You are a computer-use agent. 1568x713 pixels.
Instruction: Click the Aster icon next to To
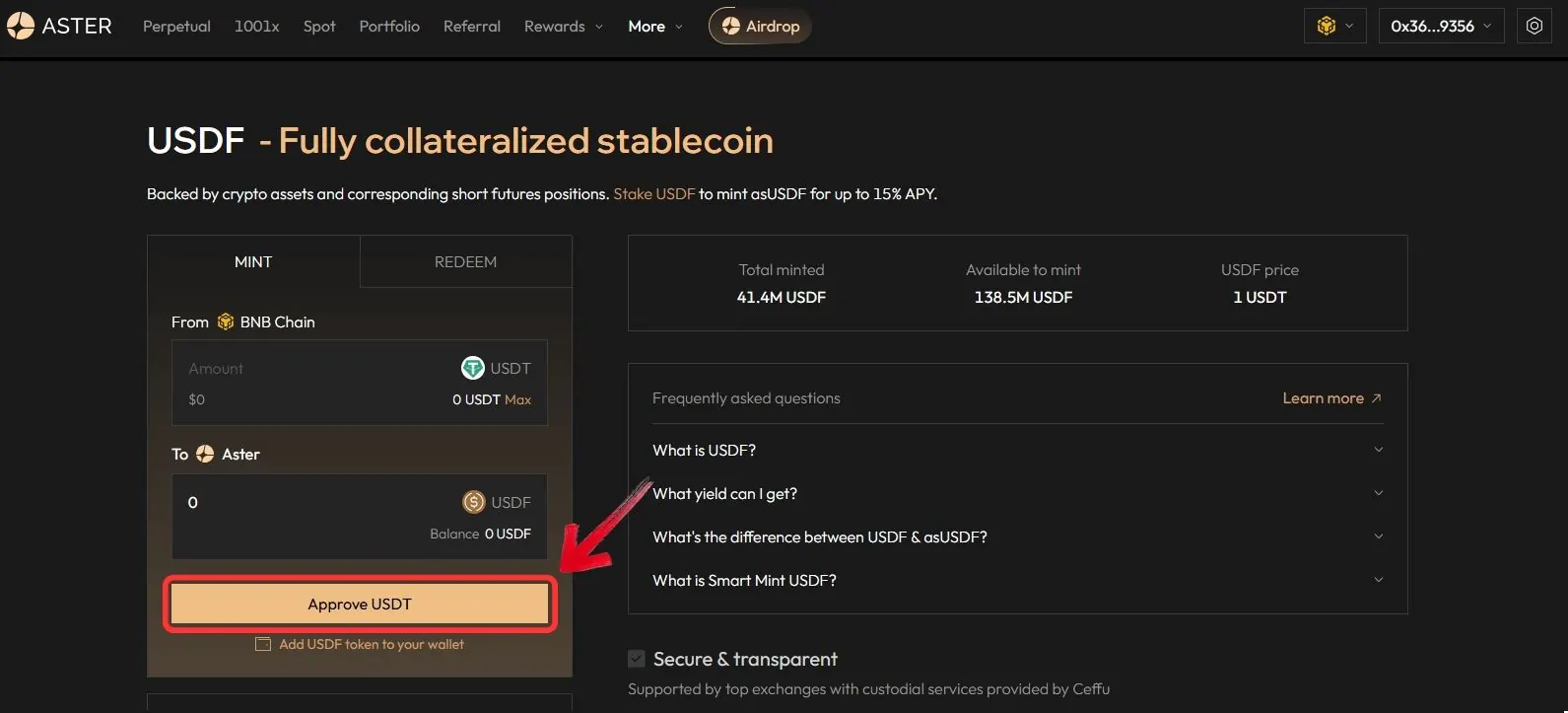[x=205, y=454]
